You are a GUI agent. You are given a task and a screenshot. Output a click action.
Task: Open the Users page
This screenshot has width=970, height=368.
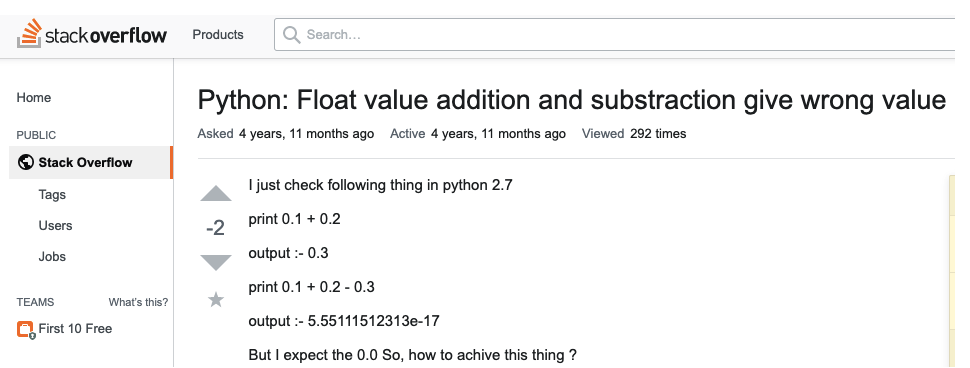click(55, 225)
